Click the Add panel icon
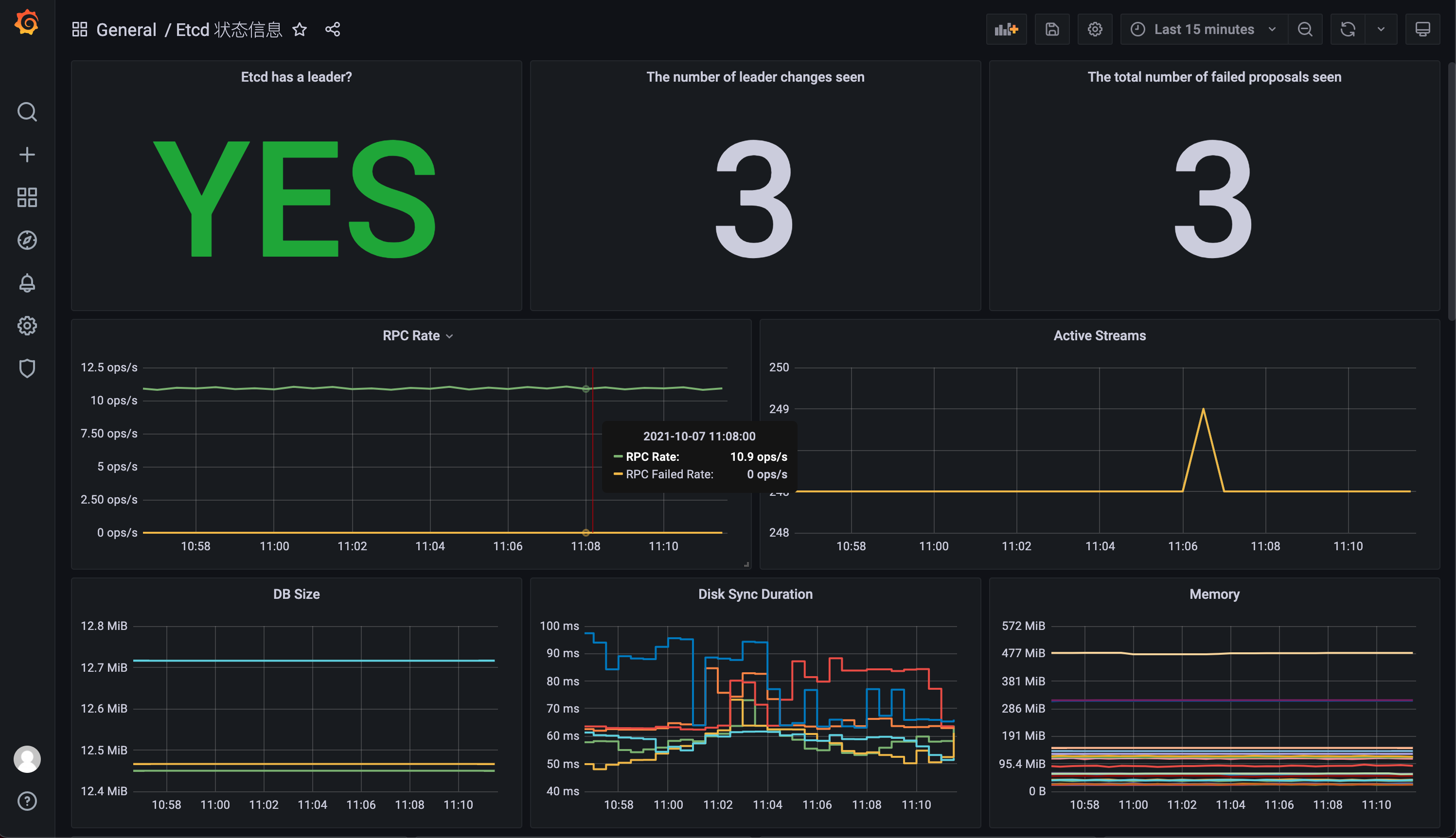Image resolution: width=1456 pixels, height=838 pixels. coord(1006,29)
